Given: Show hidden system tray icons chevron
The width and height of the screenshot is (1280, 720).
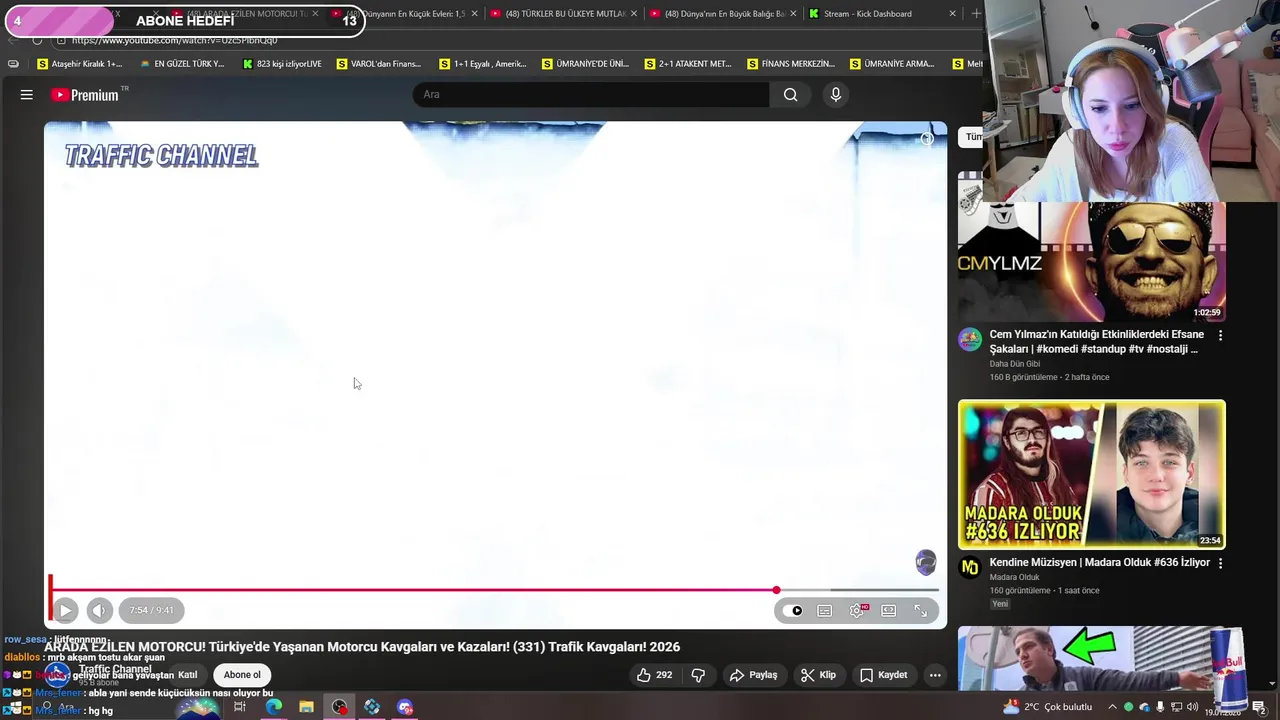Looking at the screenshot, I should tap(1111, 707).
